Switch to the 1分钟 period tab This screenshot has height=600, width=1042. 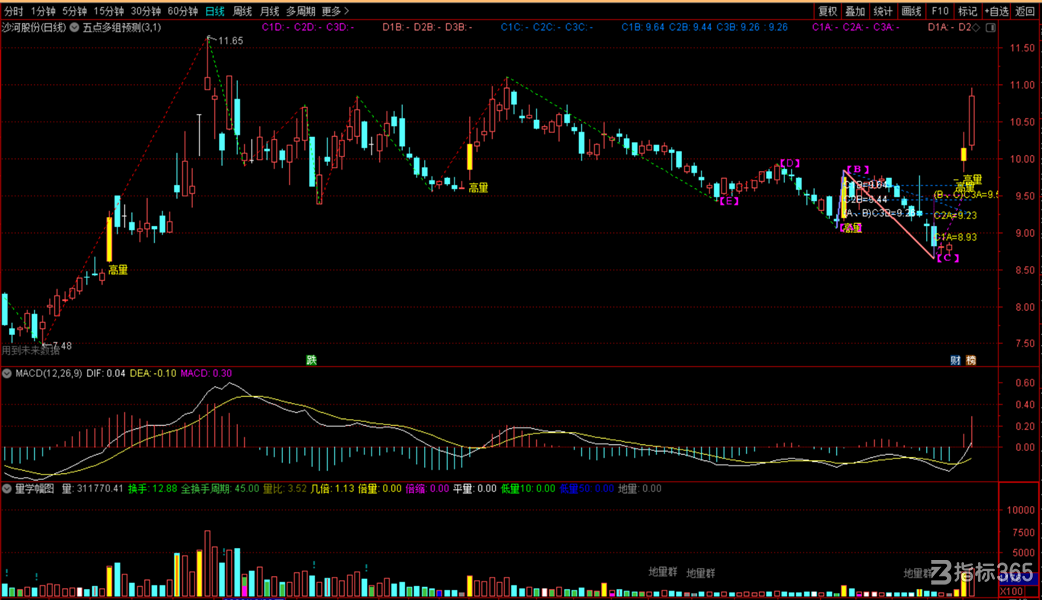(43, 11)
